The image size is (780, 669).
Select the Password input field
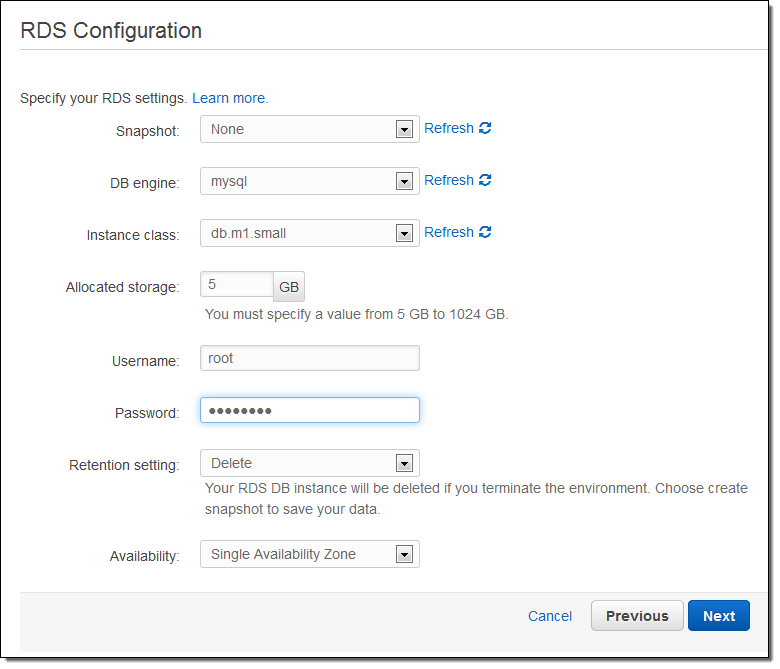pos(309,411)
